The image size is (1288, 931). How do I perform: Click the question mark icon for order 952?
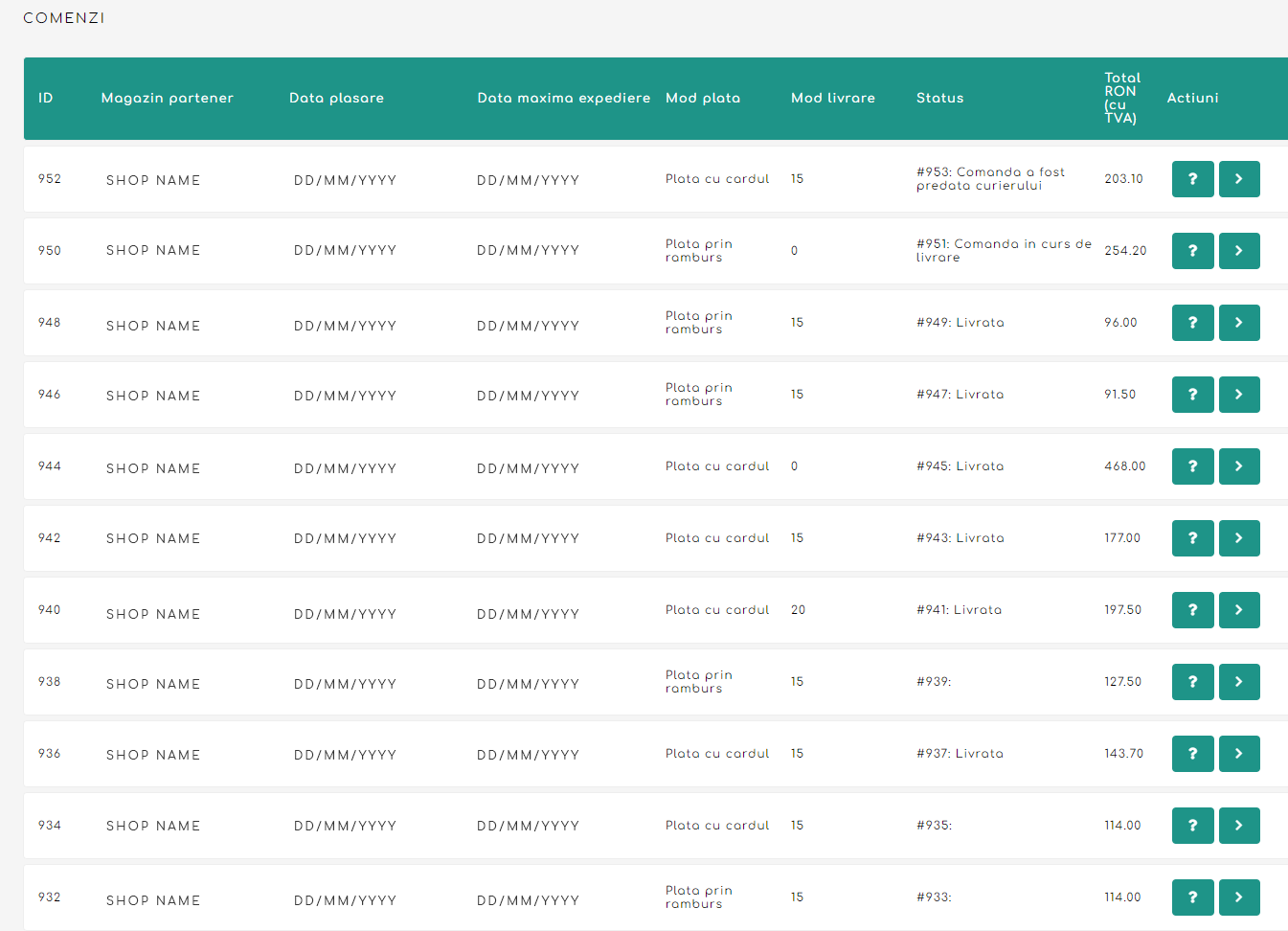tap(1192, 179)
